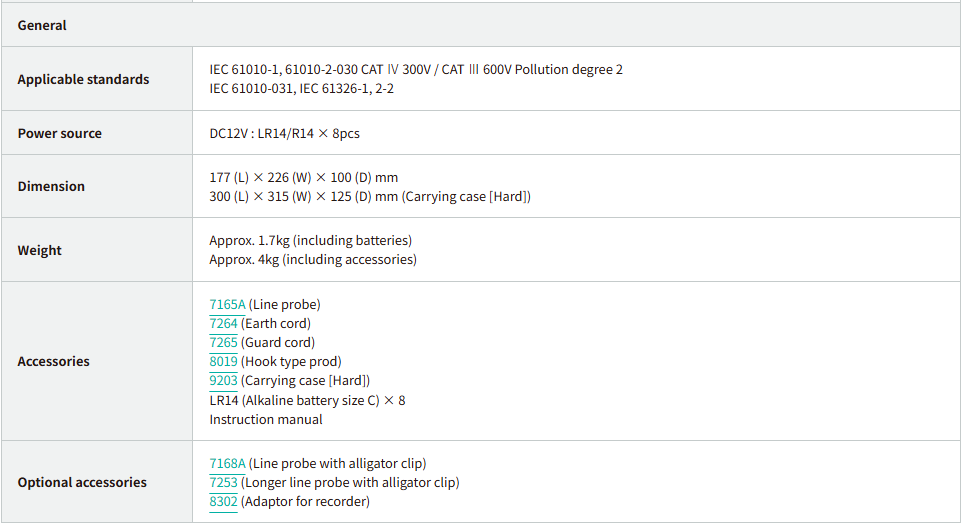Viewport: 962px width, 524px height.
Task: Select the Applicable standards row label
Action: click(x=83, y=79)
